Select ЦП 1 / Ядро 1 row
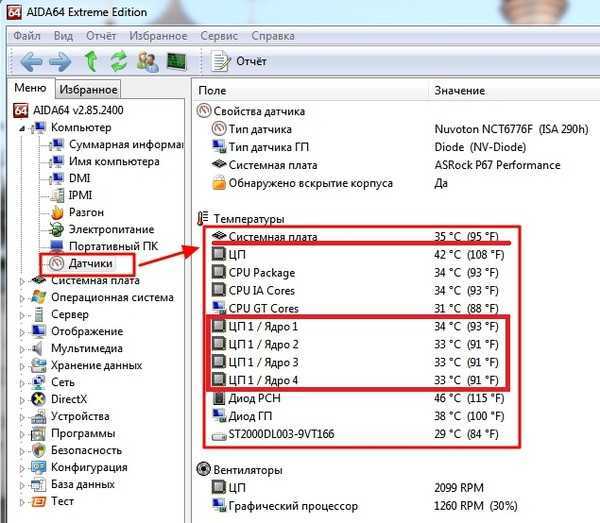 pyautogui.click(x=355, y=326)
